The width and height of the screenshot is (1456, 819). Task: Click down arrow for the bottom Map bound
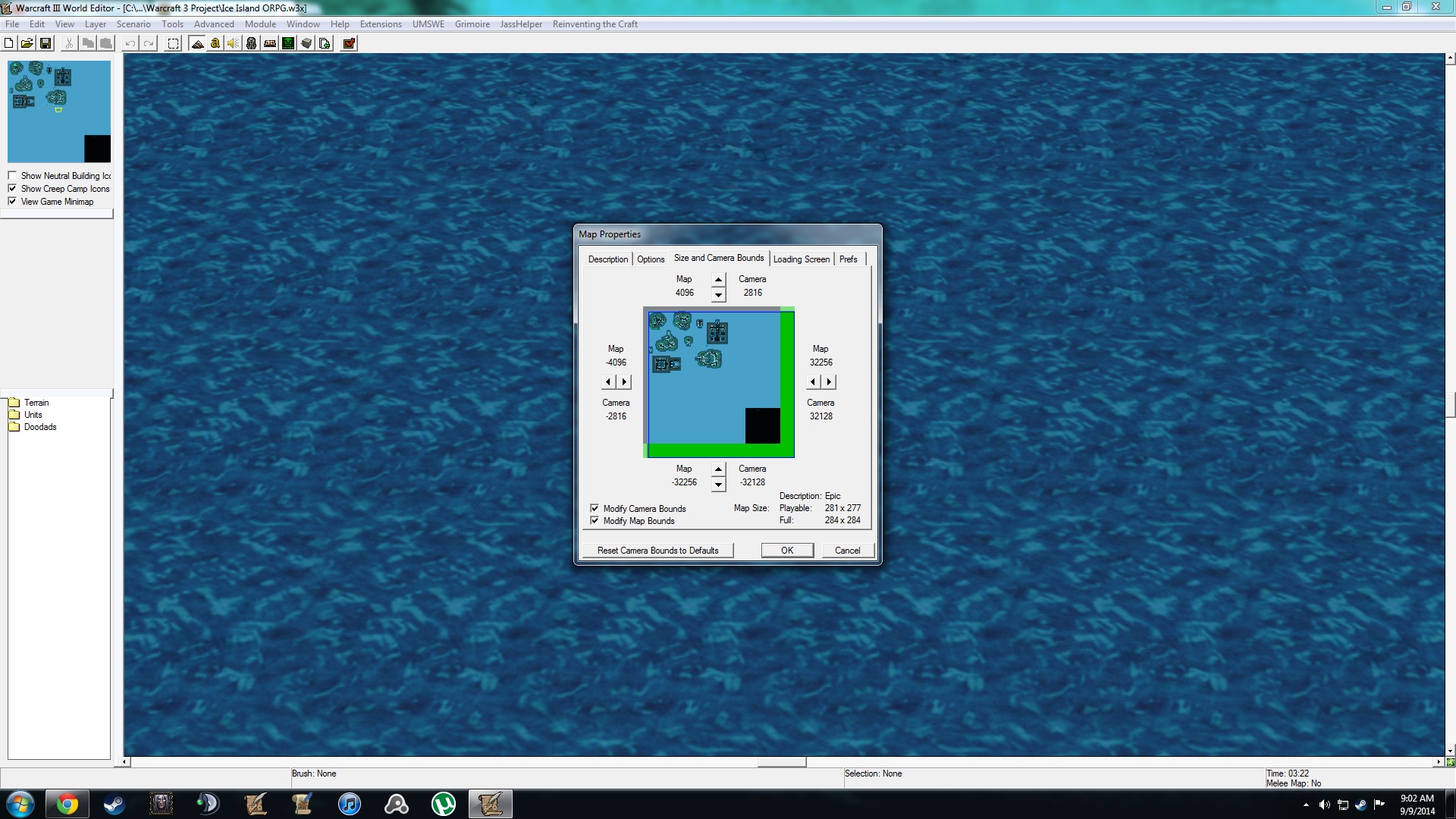pyautogui.click(x=718, y=484)
